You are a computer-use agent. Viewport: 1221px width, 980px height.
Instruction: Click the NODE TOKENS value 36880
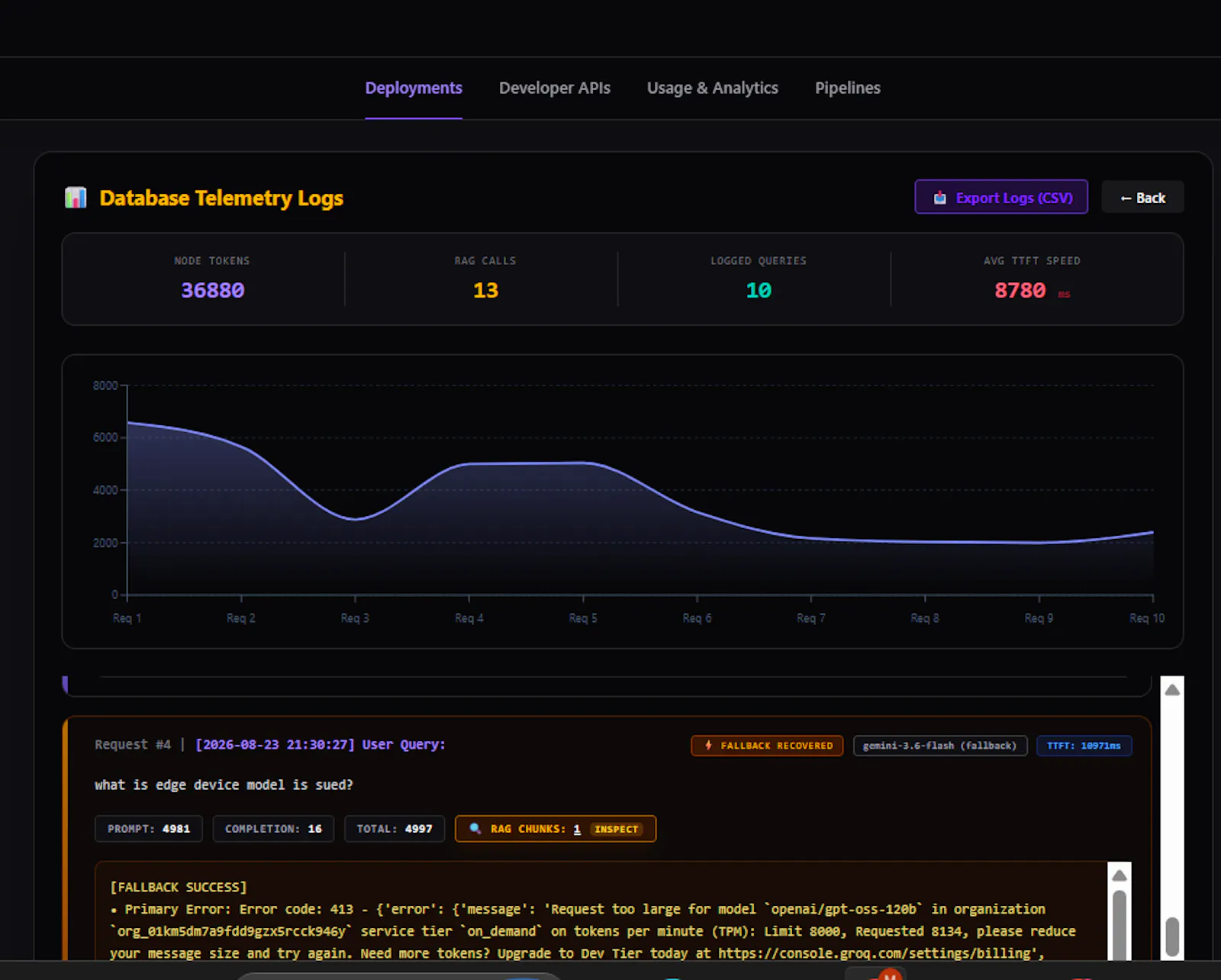[213, 290]
